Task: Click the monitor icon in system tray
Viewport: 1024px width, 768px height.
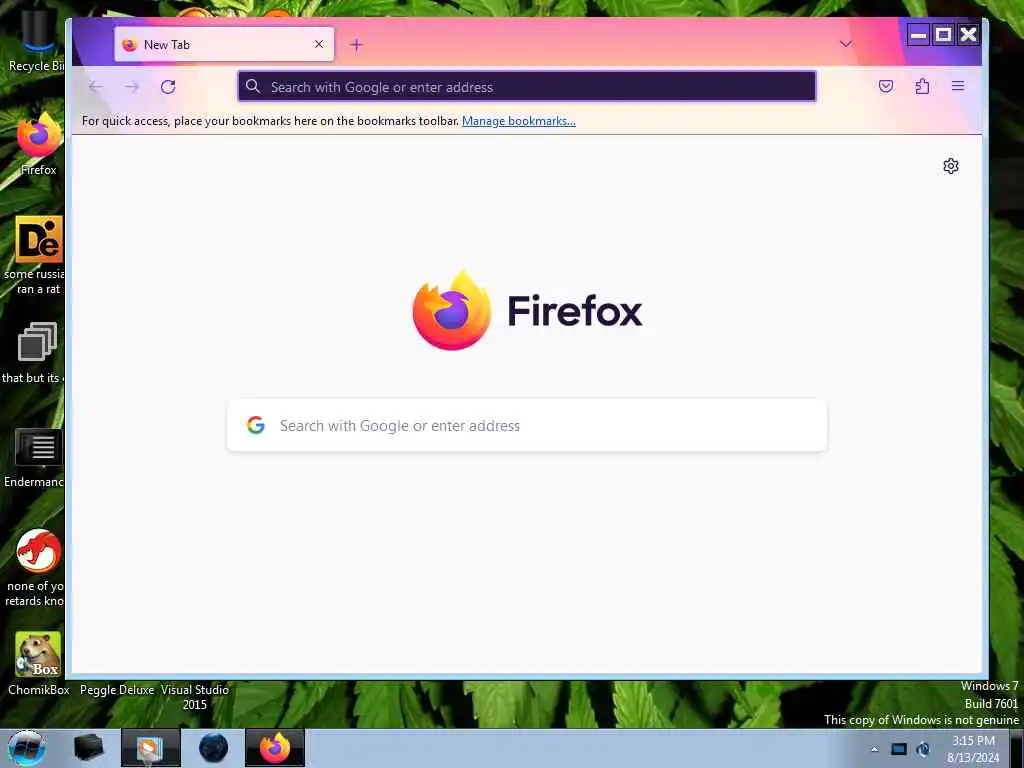Action: [x=899, y=749]
